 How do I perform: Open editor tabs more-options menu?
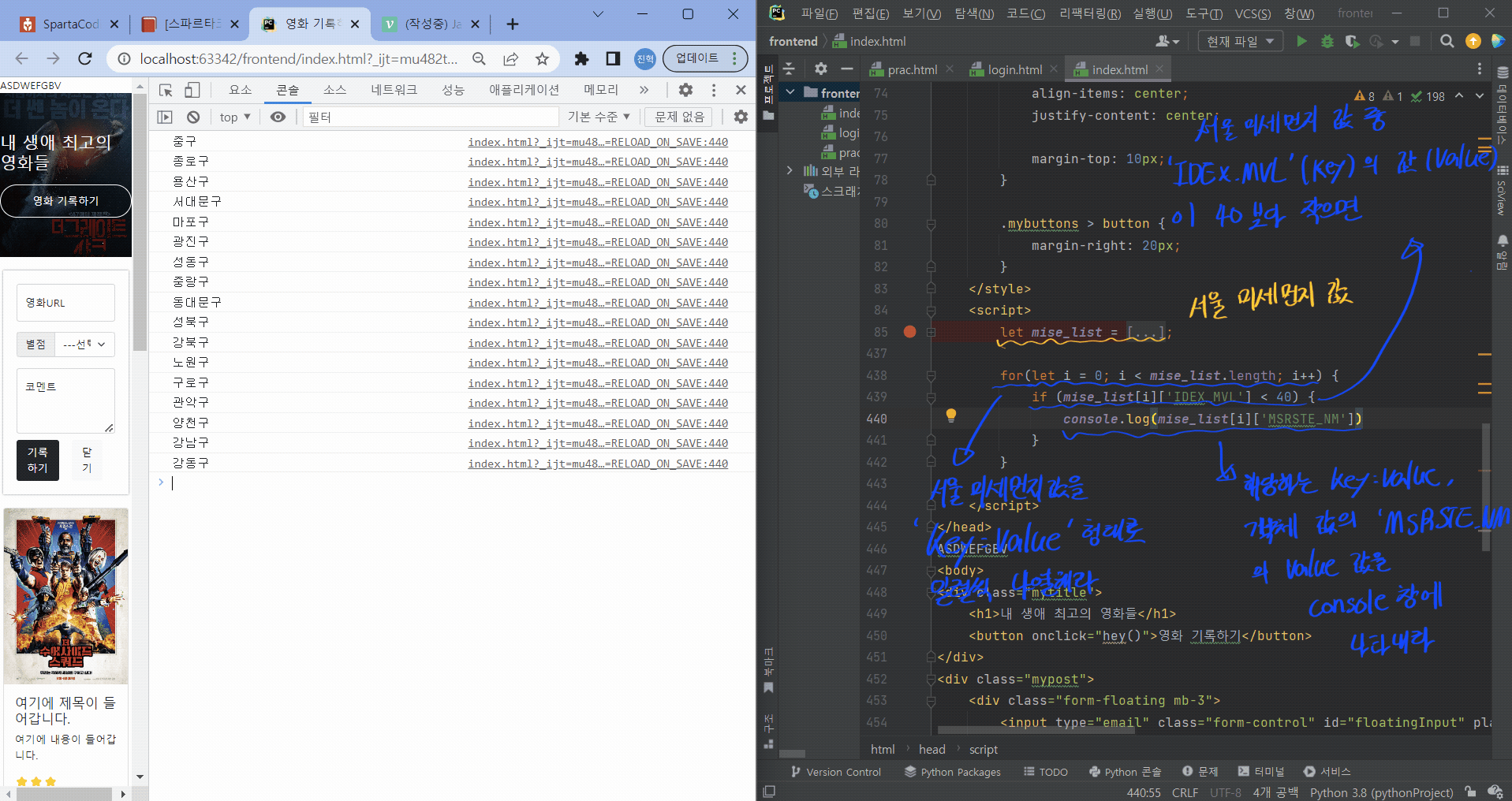[x=1479, y=69]
